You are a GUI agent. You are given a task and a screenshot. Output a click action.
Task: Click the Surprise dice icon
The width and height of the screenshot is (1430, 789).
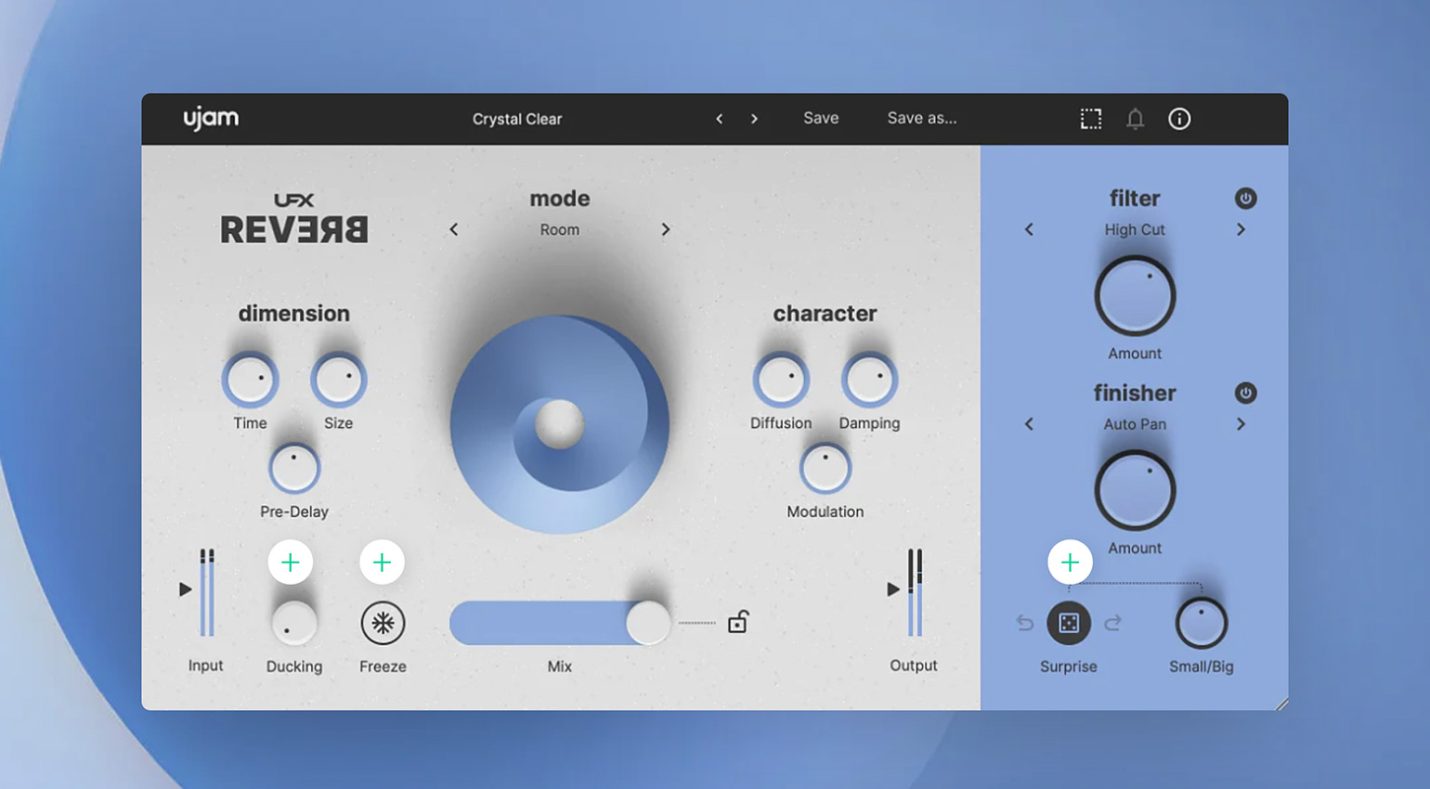tap(1068, 623)
